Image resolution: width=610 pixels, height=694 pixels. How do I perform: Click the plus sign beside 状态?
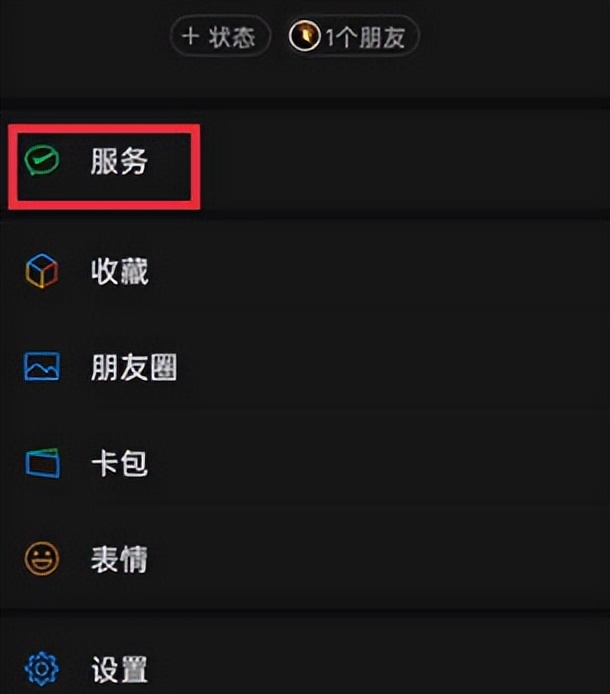[191, 36]
